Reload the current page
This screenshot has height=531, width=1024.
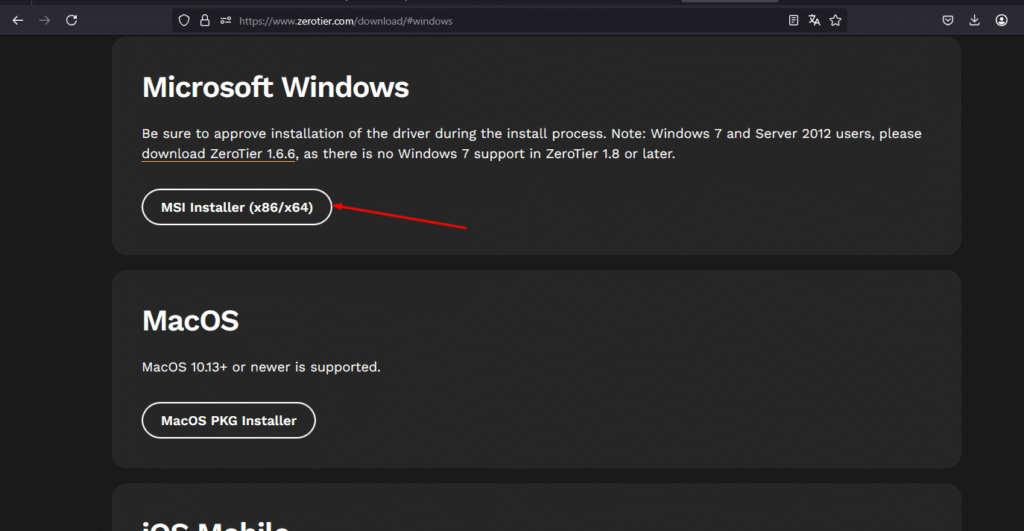tap(72, 20)
